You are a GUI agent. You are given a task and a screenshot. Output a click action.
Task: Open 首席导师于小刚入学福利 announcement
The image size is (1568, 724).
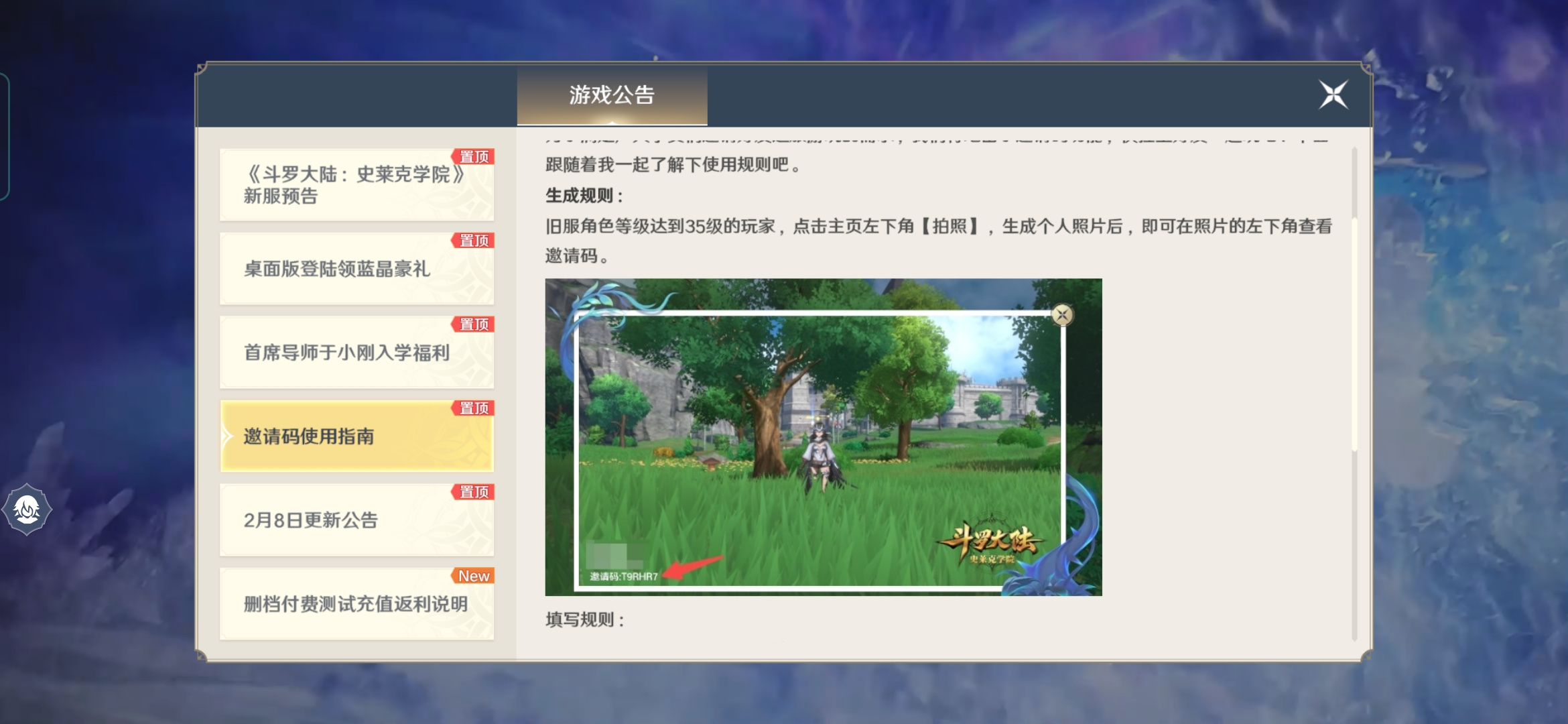(x=357, y=353)
